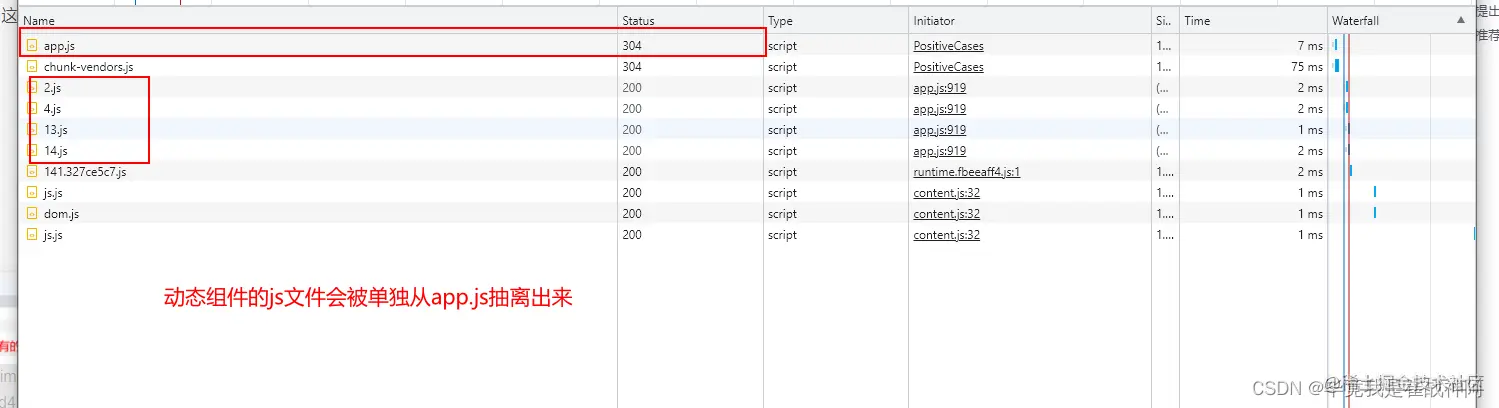Open PositiveCases initiator for chunk-vendors.js
Screen dimensions: 1499x408
click(x=948, y=67)
